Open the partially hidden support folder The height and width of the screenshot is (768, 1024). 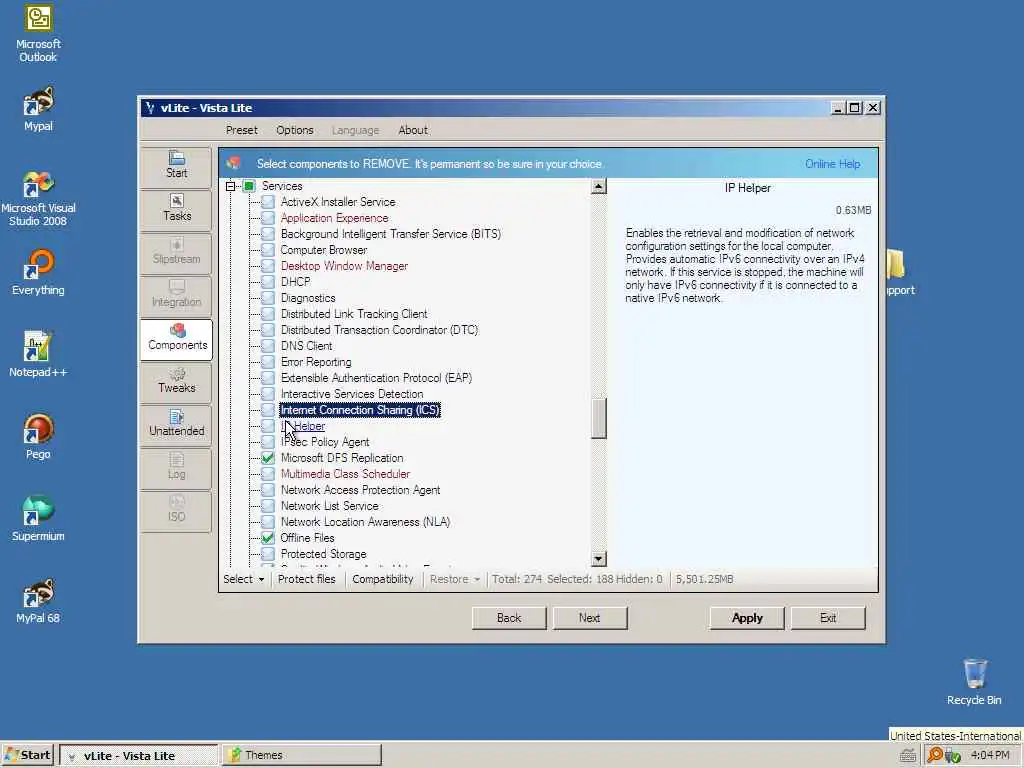point(900,273)
